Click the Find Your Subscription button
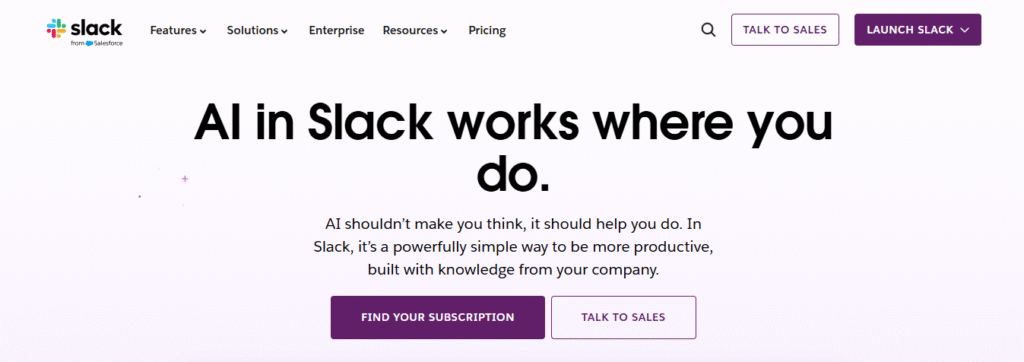Screen dimensions: 1024x362 point(438,318)
